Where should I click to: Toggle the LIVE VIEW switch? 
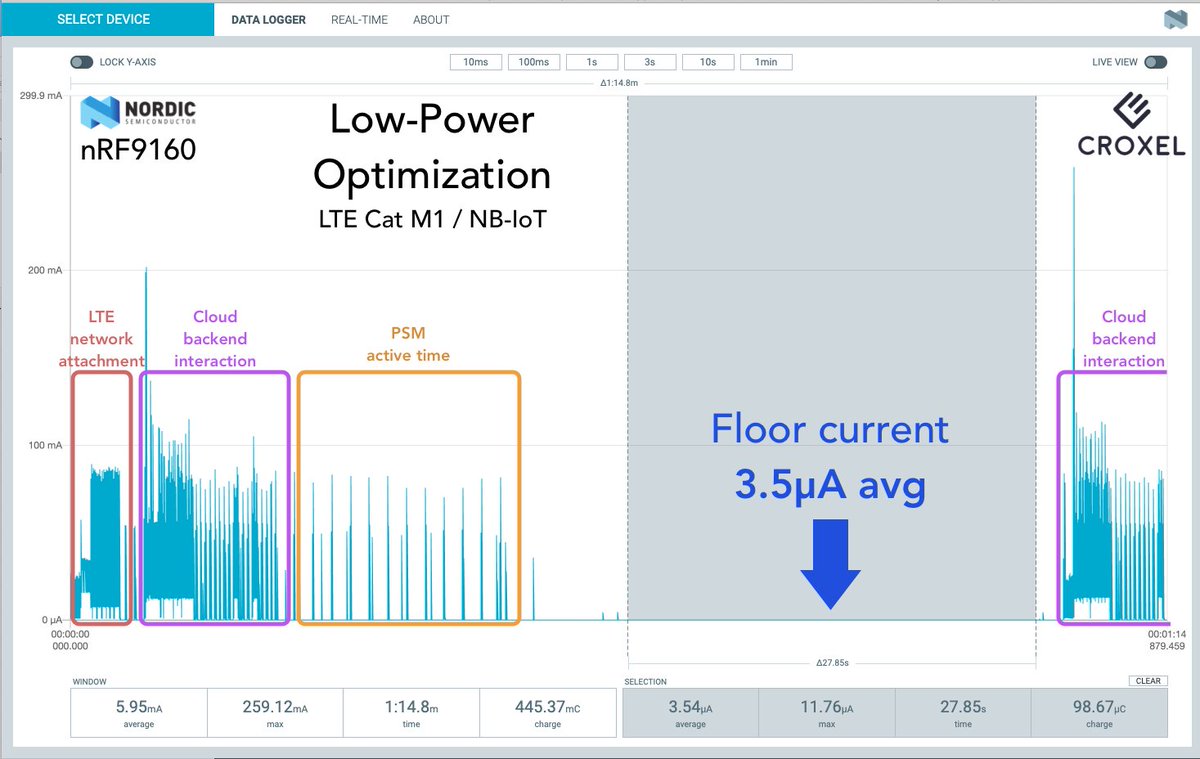(1156, 62)
